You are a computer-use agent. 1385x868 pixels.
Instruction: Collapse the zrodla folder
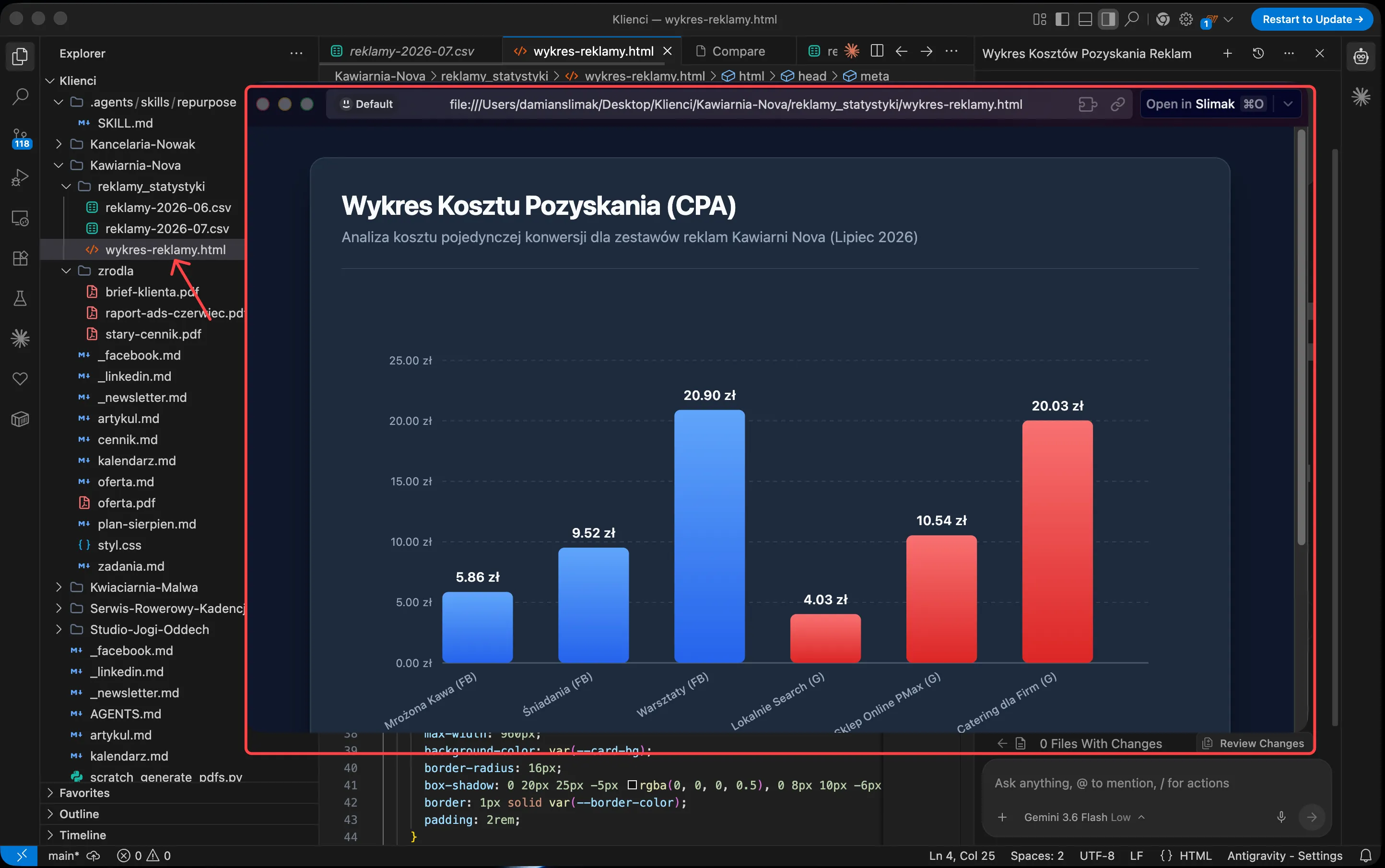tap(66, 271)
